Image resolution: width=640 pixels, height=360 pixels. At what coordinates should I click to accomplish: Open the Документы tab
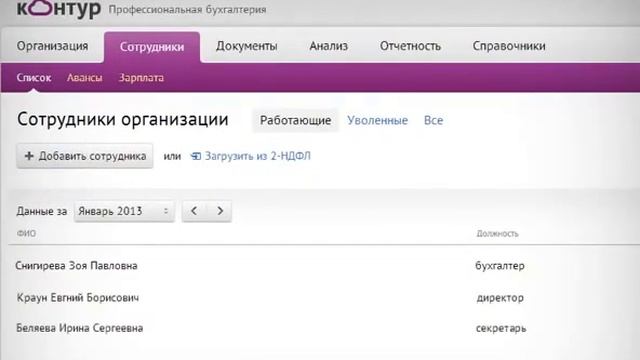pos(247,46)
